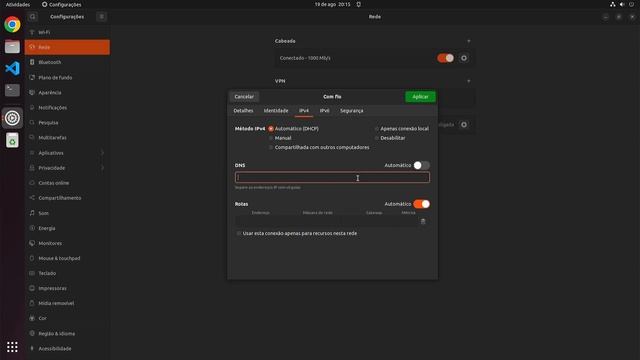Click the route Gateway field
The width and height of the screenshot is (640, 360).
coord(374,221)
